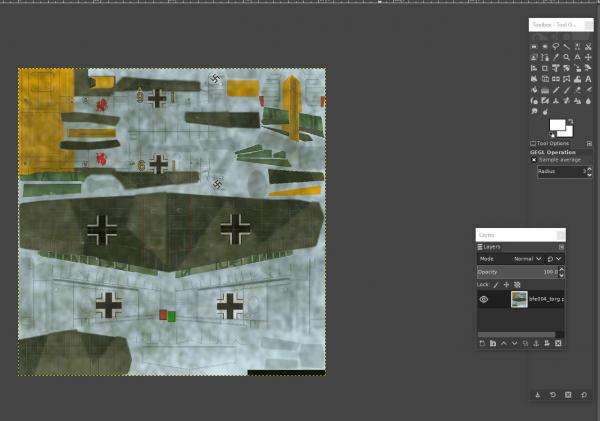Switch to the Tool Options tab
The image size is (600, 421).
(x=550, y=144)
